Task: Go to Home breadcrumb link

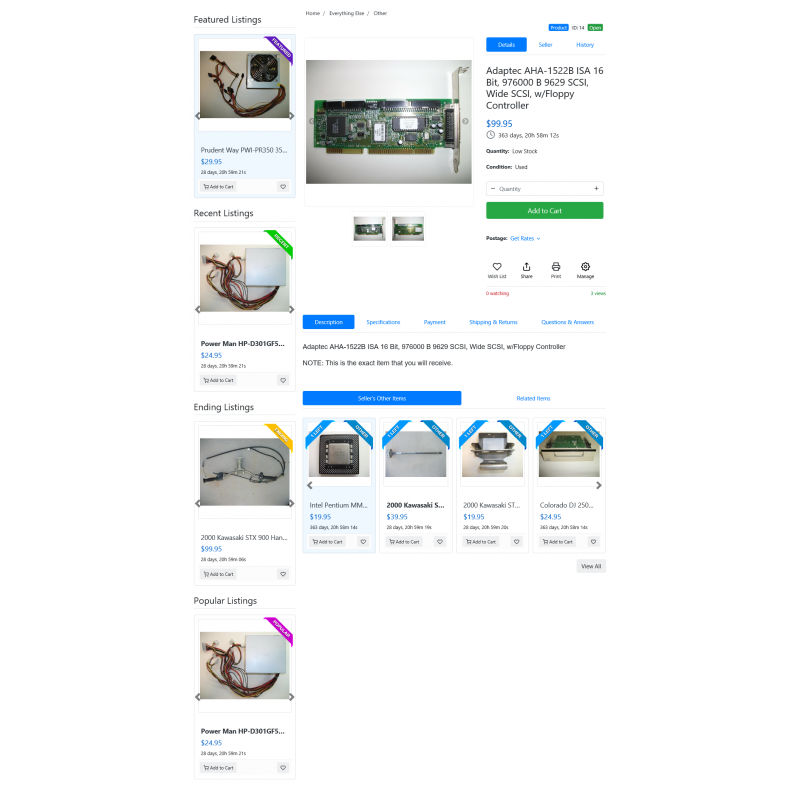Action: tap(313, 13)
